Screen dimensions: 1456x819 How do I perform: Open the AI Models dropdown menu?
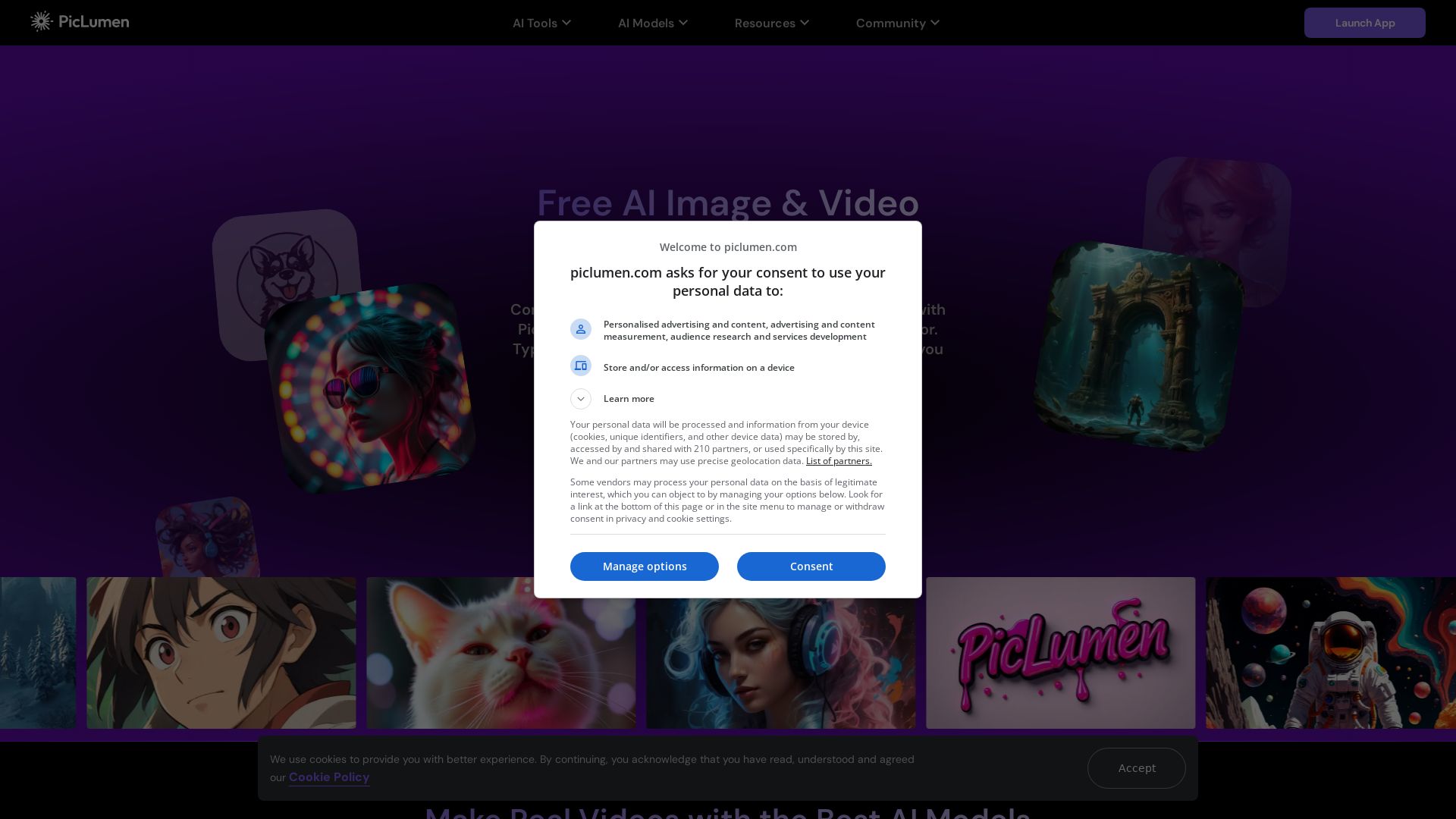(x=652, y=23)
